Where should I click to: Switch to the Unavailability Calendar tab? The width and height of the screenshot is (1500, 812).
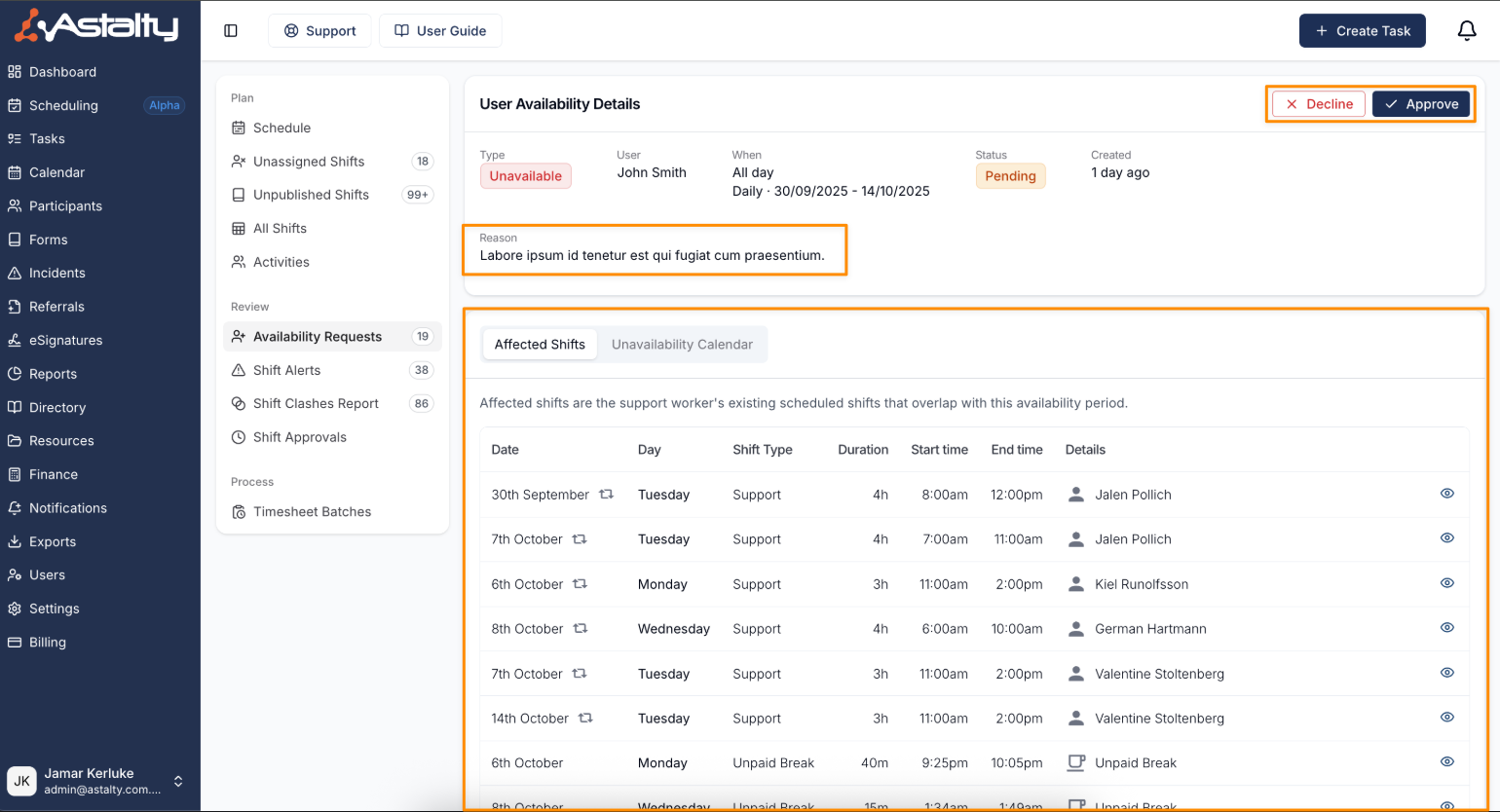point(682,345)
